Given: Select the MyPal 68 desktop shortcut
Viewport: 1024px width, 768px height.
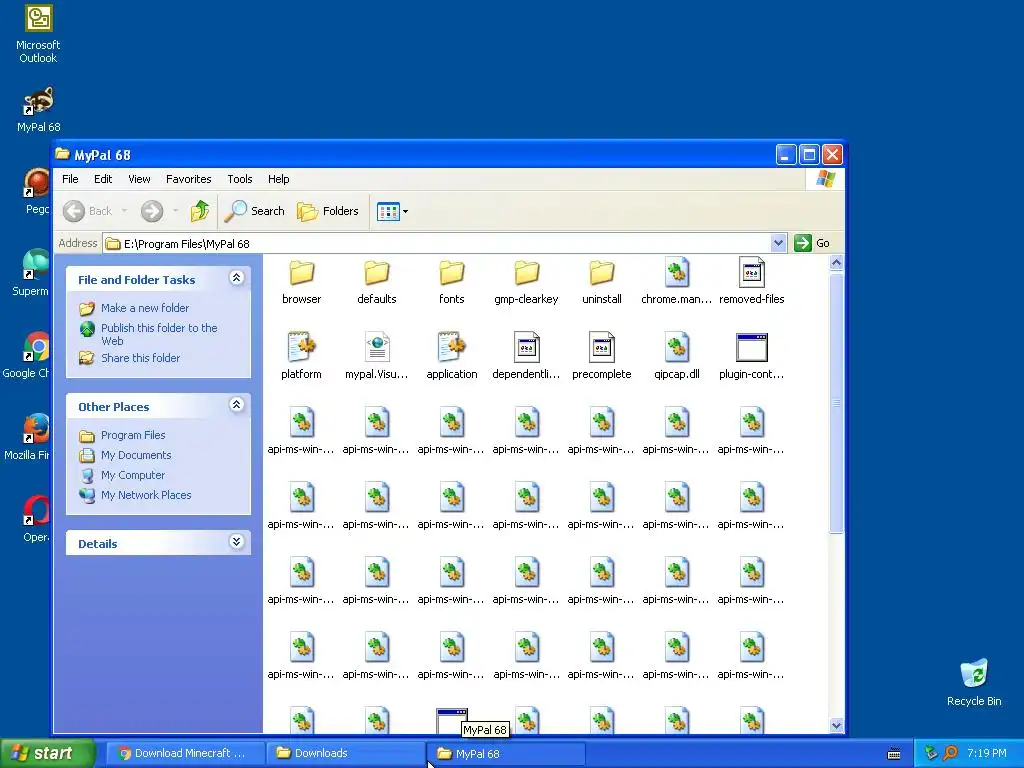Looking at the screenshot, I should click(x=38, y=109).
